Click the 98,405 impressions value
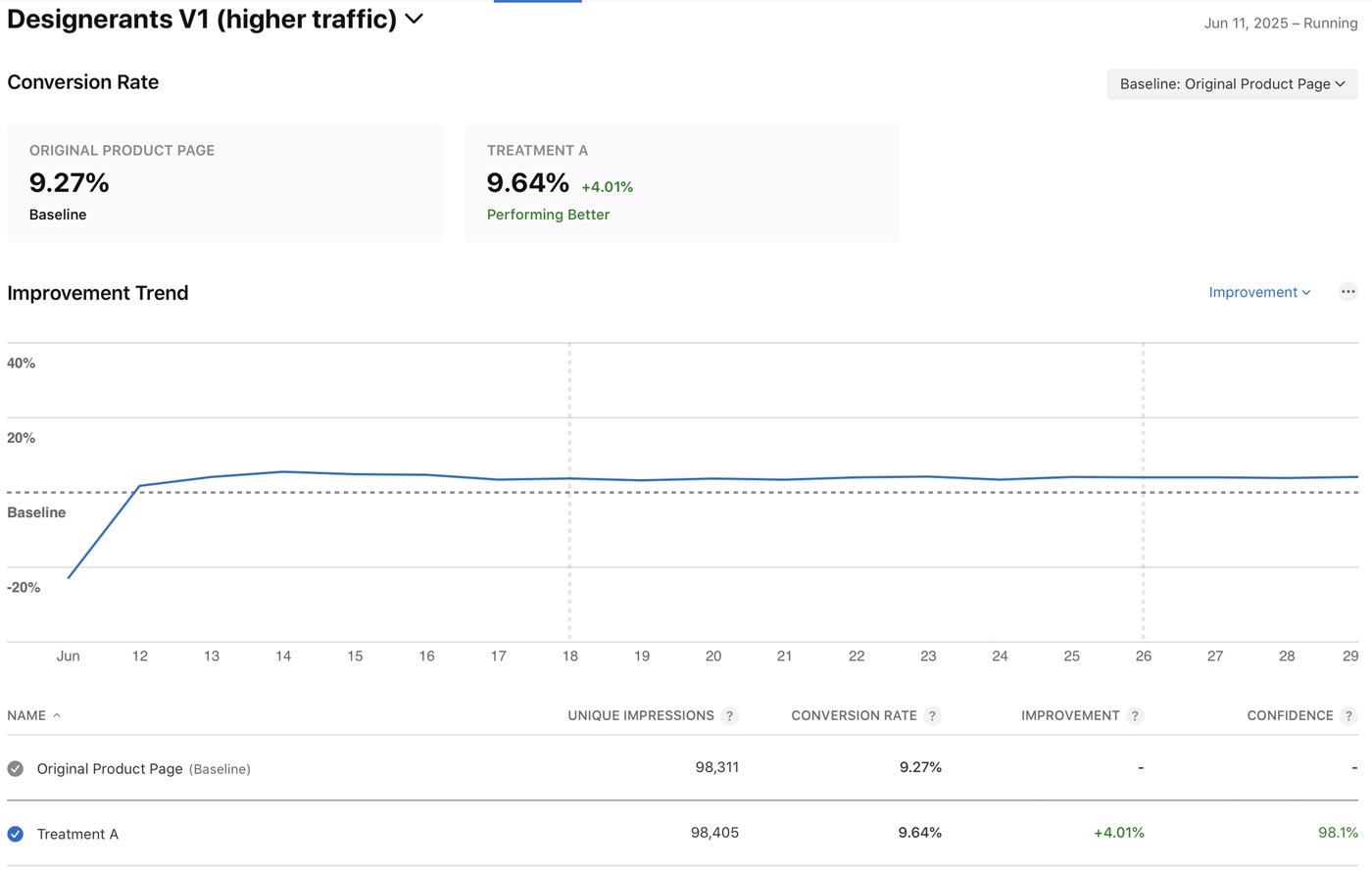This screenshot has height=872, width=1372. tap(714, 833)
